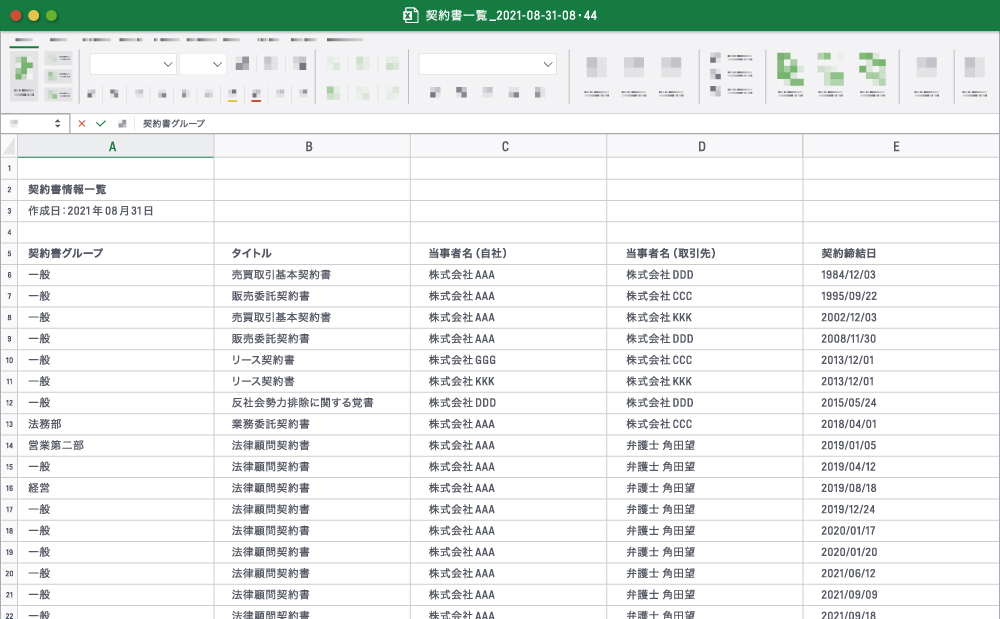1000x619 pixels.
Task: Click the Format Painter button below Copy
Action: coord(58,94)
